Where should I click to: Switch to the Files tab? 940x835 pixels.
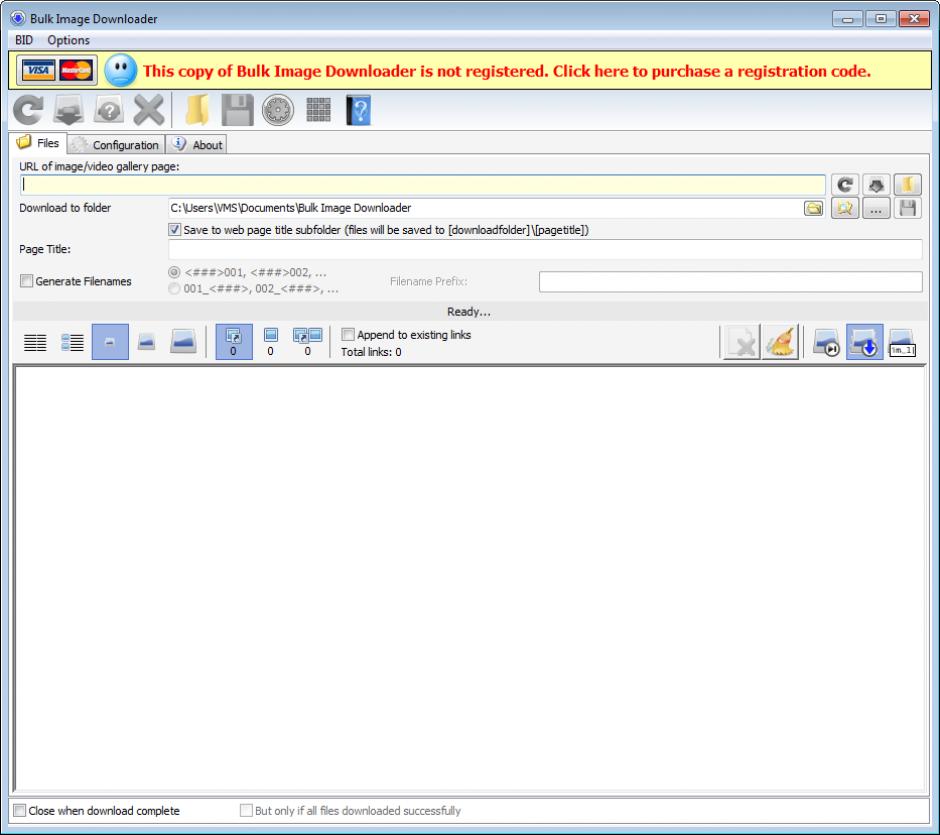point(38,143)
